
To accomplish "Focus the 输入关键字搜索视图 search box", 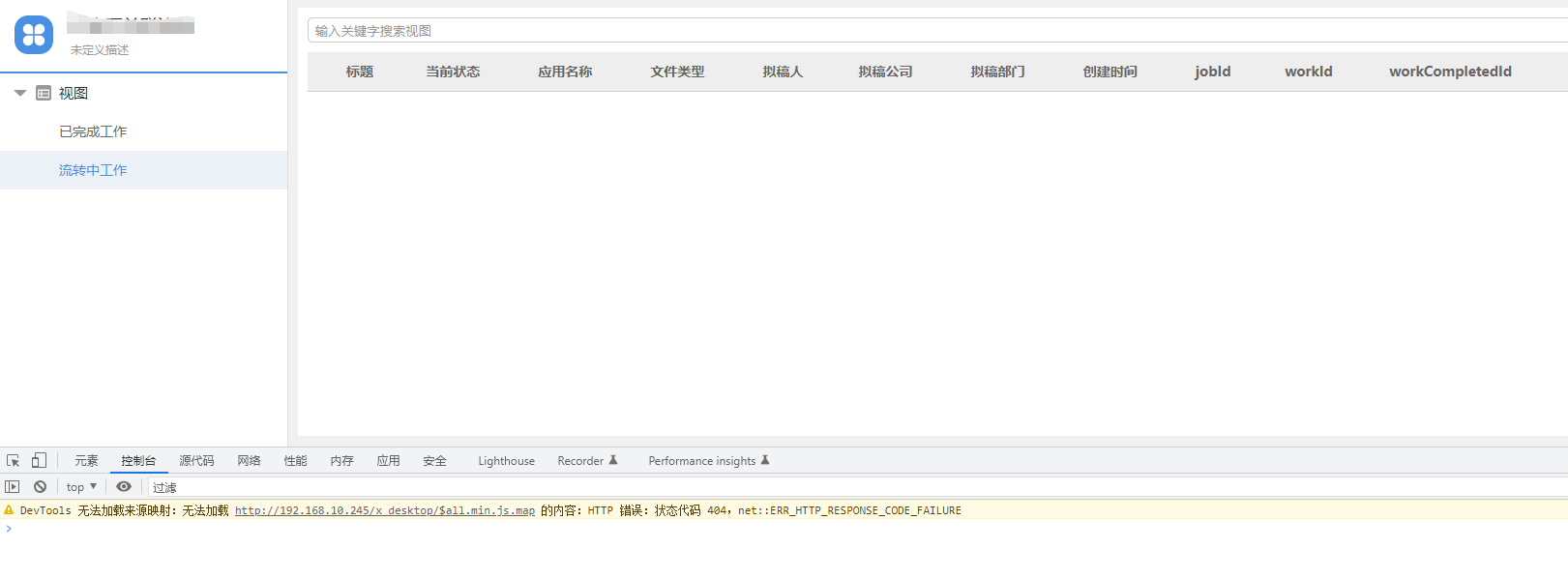I will (937, 31).
